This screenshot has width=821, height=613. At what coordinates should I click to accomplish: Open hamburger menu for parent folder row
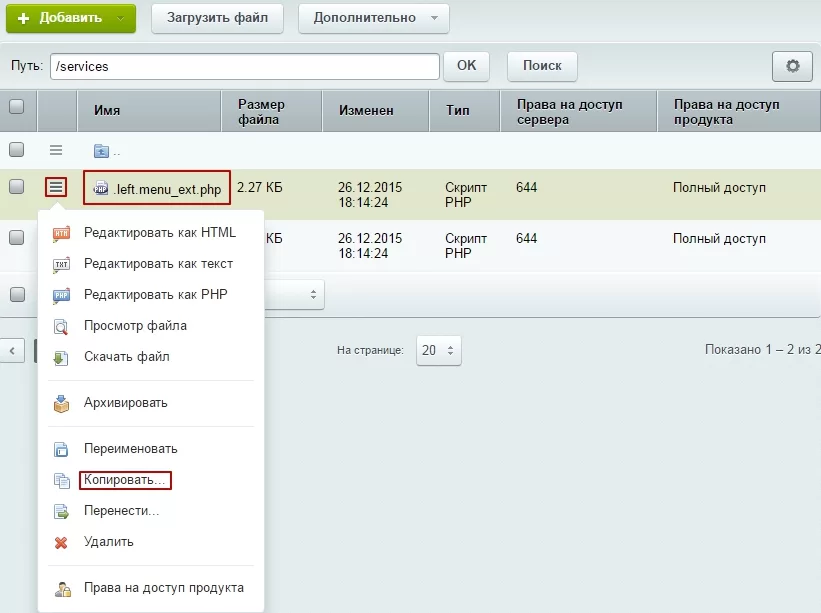(x=56, y=150)
